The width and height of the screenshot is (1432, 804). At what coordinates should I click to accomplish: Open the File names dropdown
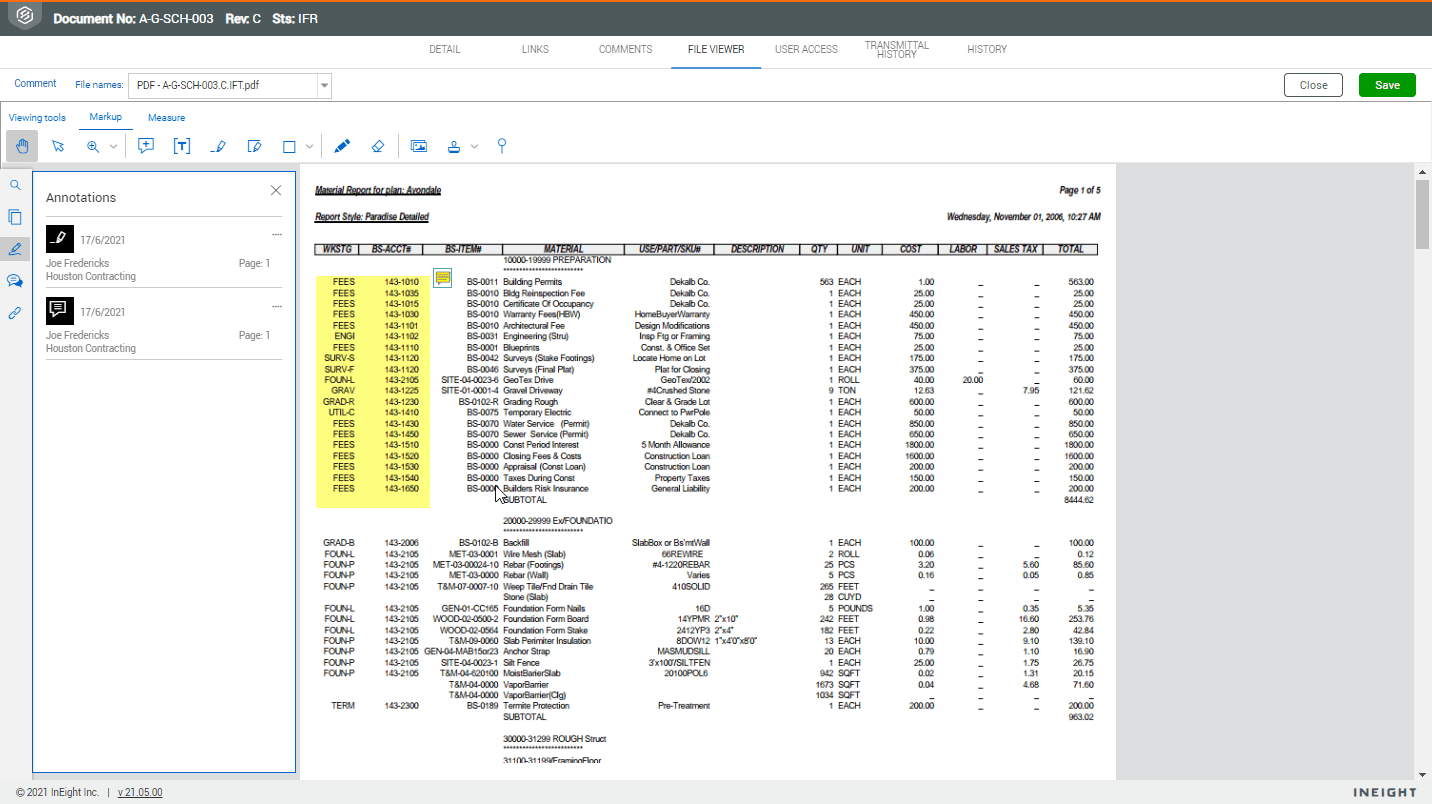pyautogui.click(x=231, y=85)
